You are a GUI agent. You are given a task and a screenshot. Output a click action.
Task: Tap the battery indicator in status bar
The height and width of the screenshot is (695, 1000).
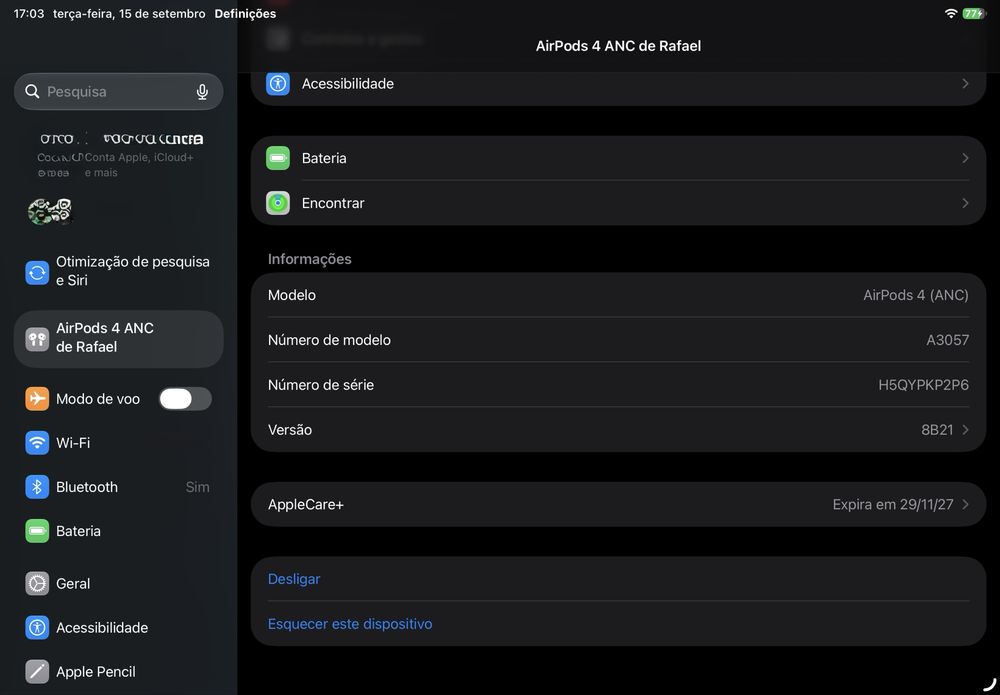point(974,13)
